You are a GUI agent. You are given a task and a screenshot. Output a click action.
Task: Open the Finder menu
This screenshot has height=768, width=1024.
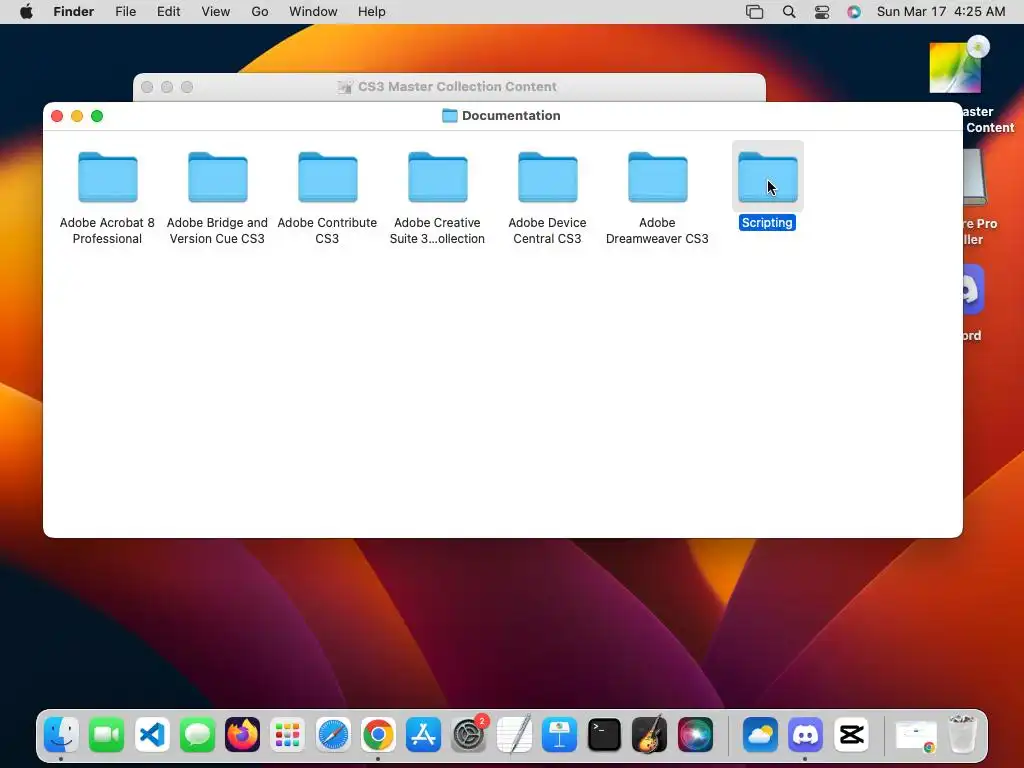(x=74, y=12)
